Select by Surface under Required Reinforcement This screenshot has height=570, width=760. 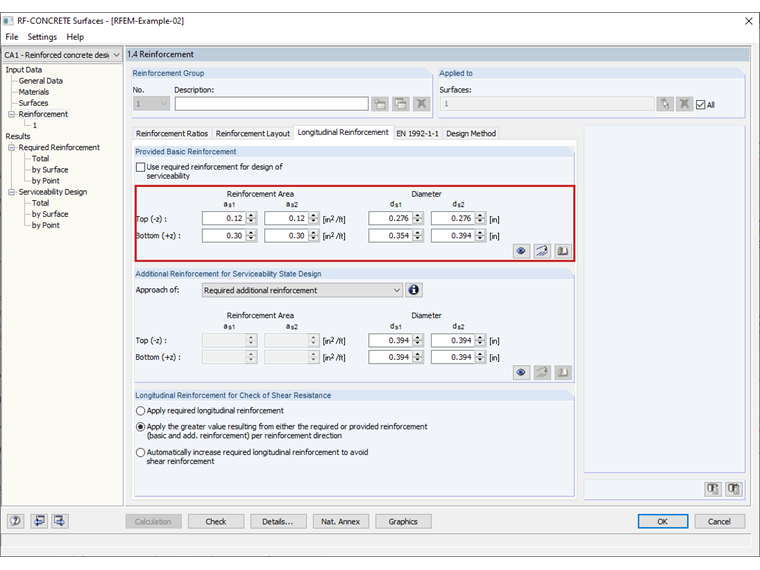click(x=50, y=170)
